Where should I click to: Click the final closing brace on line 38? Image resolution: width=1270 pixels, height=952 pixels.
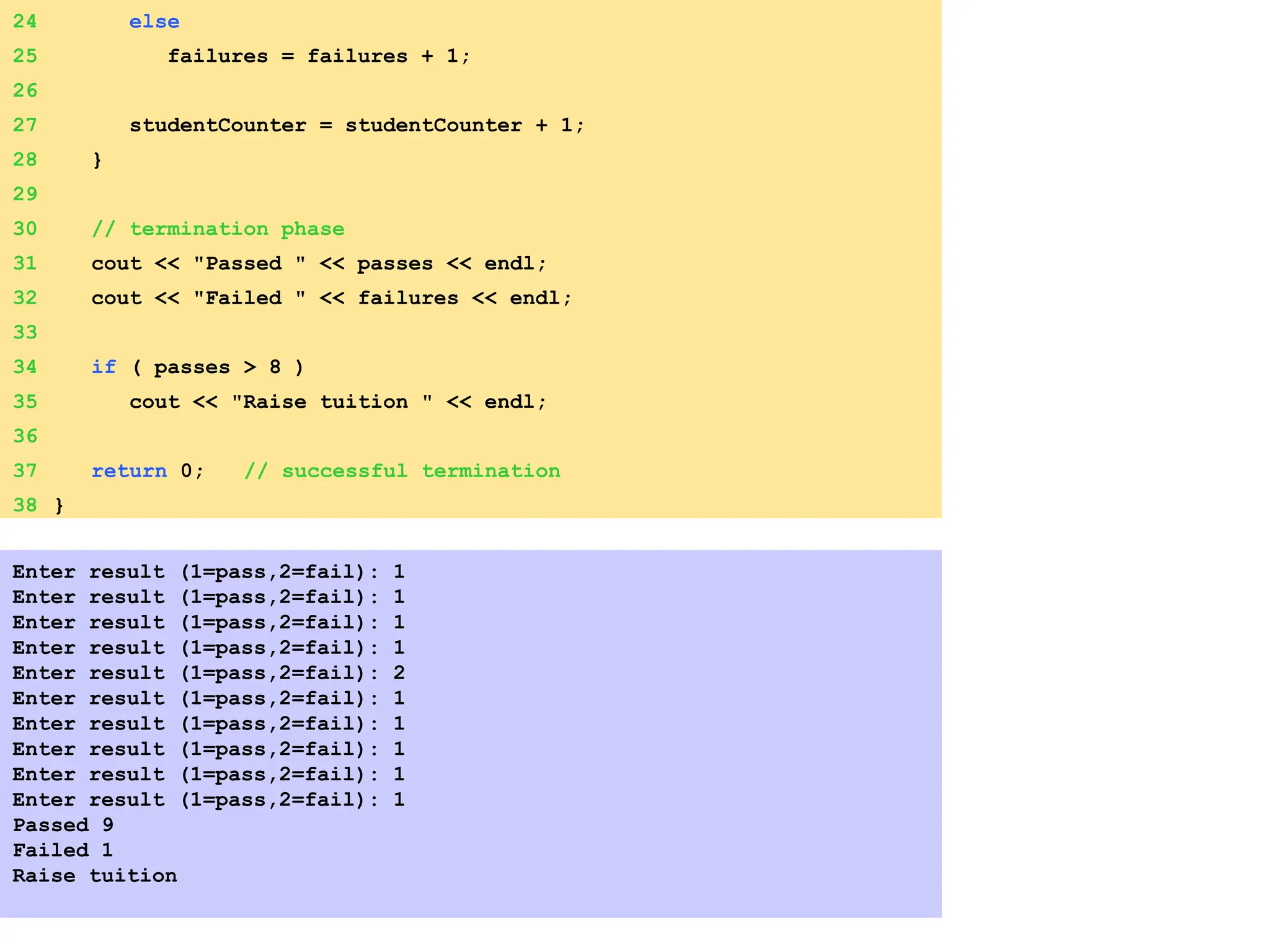coord(60,506)
